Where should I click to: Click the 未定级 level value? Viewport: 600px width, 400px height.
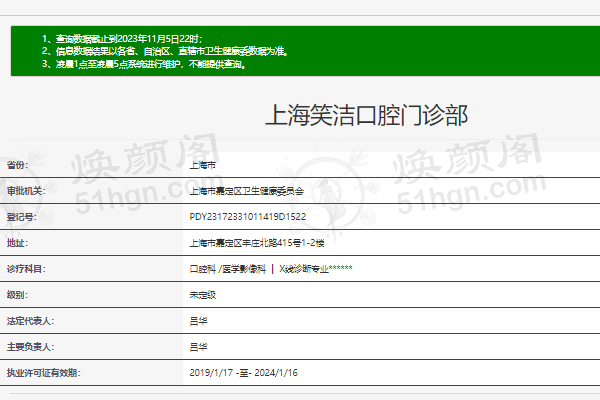(x=202, y=295)
